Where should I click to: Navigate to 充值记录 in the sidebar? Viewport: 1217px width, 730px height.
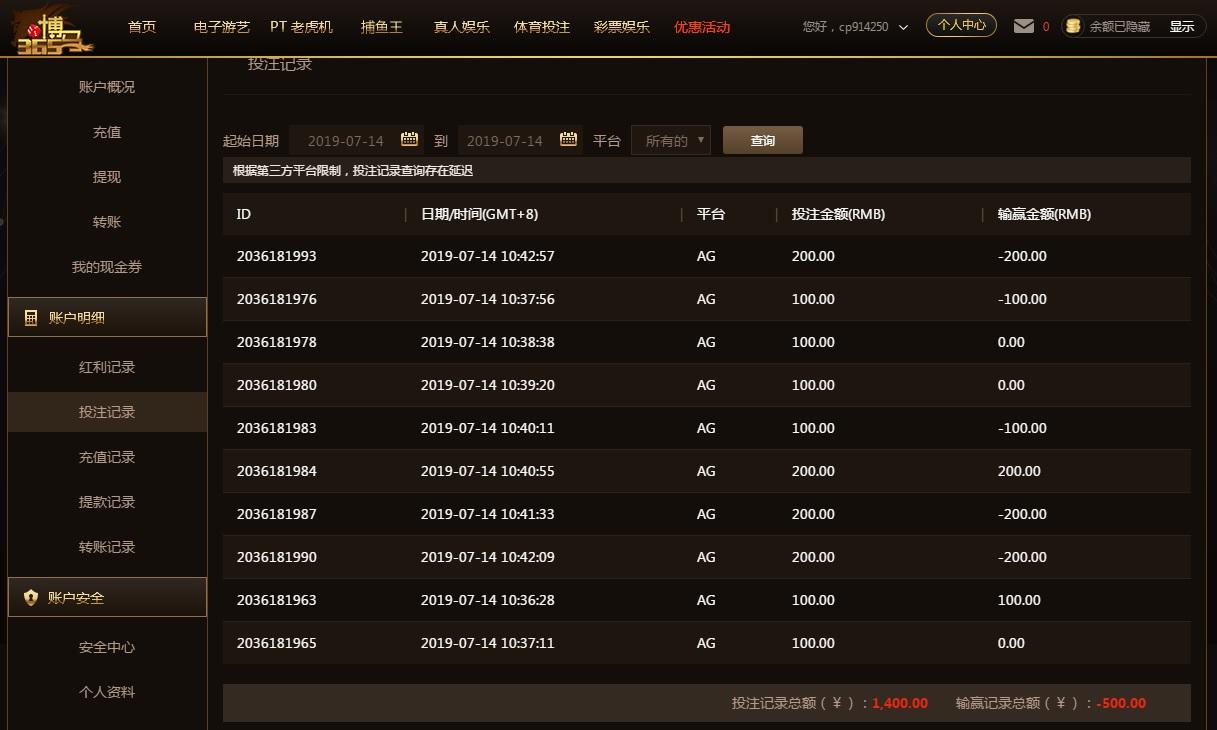[107, 456]
